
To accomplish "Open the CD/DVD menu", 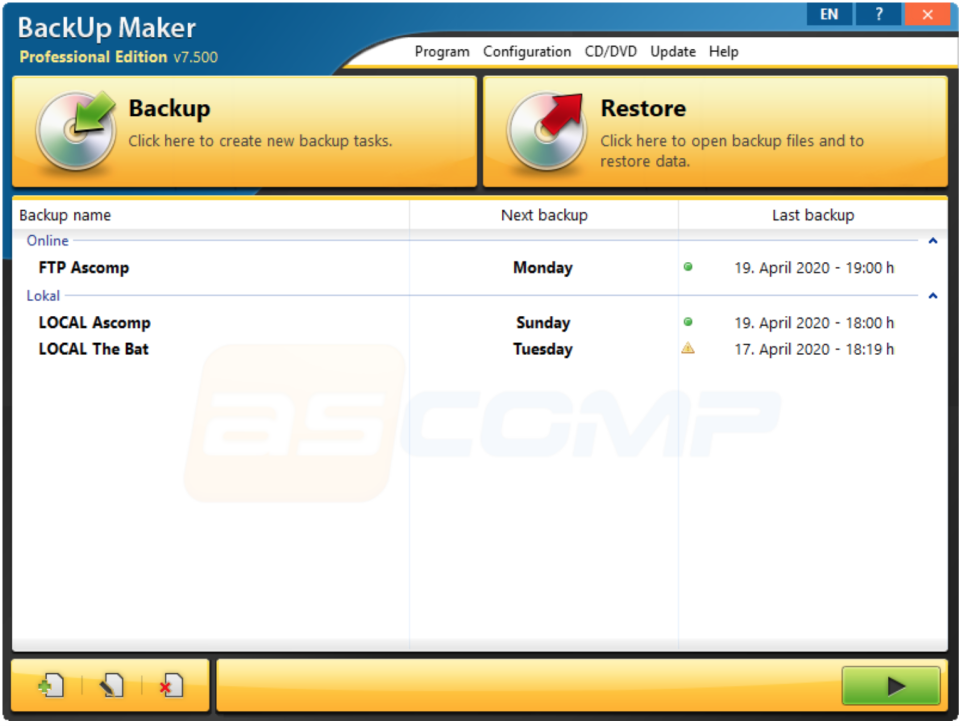I will (610, 51).
